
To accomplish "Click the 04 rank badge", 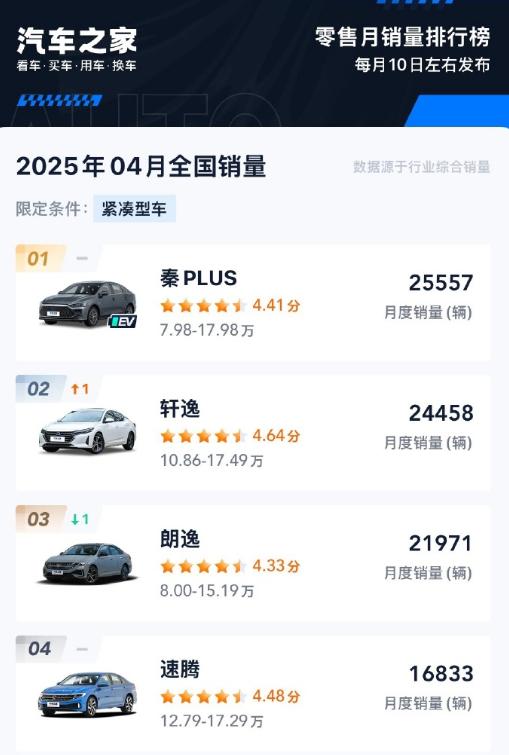I will coord(39,649).
